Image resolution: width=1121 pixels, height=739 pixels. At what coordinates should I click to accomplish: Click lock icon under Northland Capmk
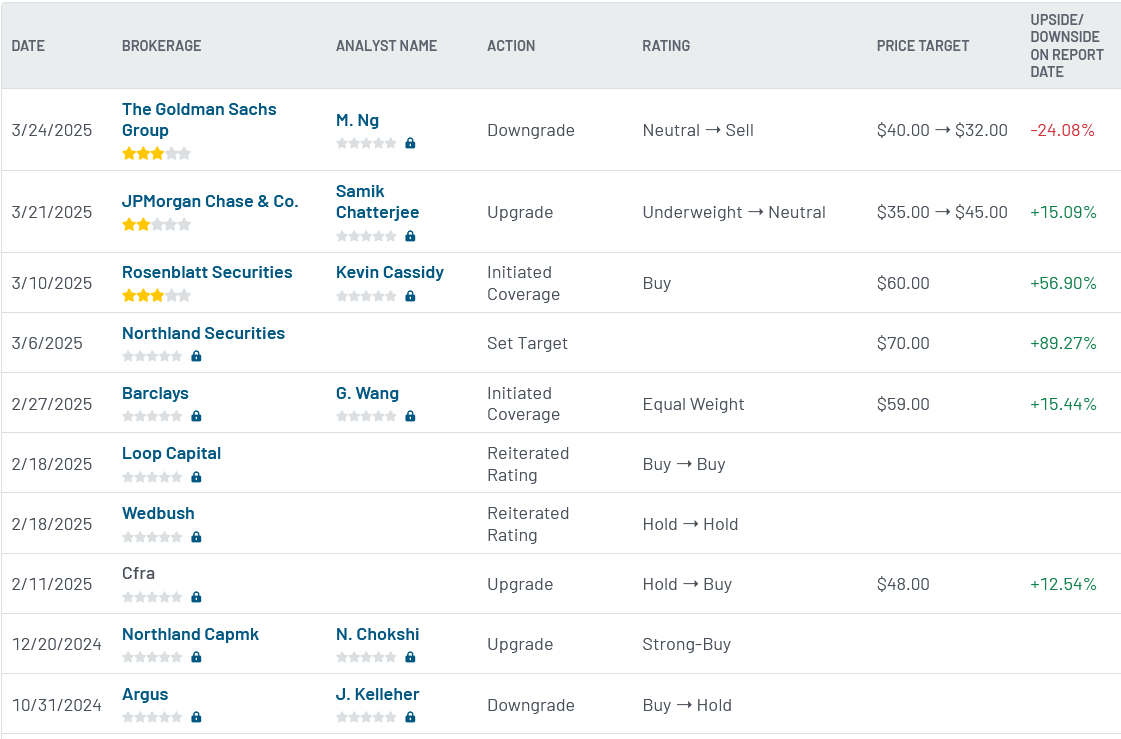pyautogui.click(x=197, y=657)
